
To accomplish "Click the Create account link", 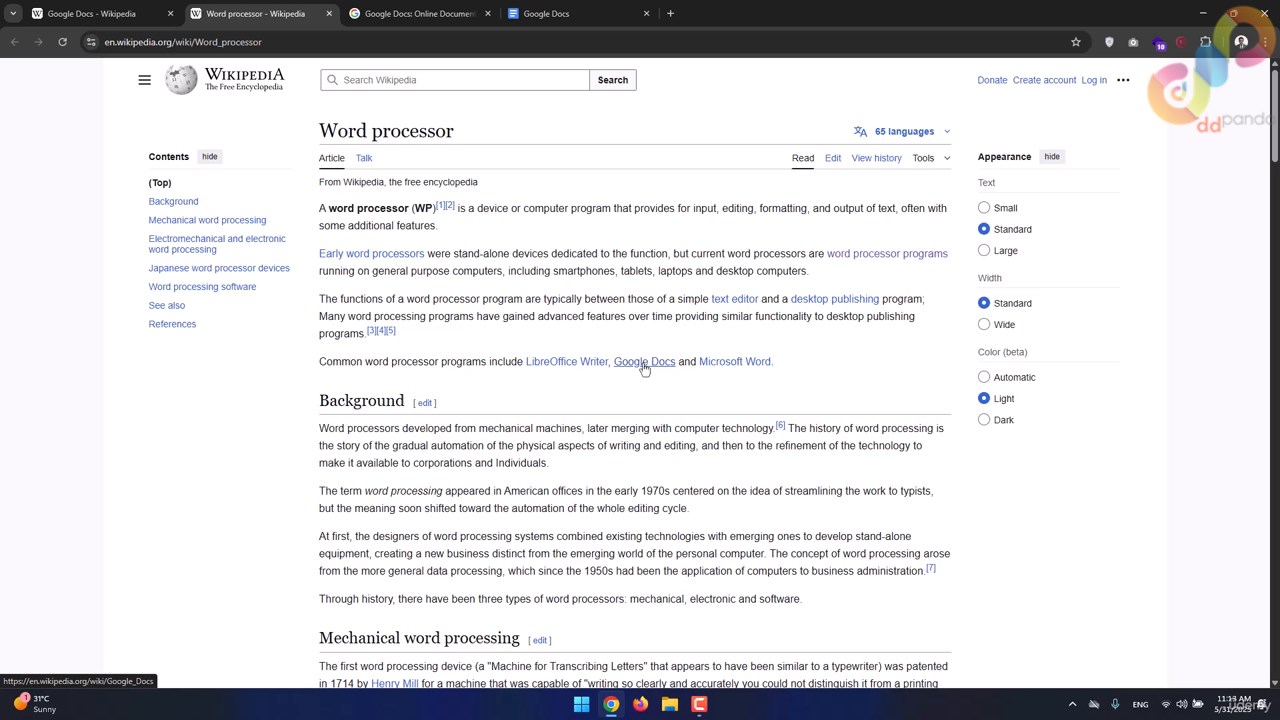I will click(1044, 80).
